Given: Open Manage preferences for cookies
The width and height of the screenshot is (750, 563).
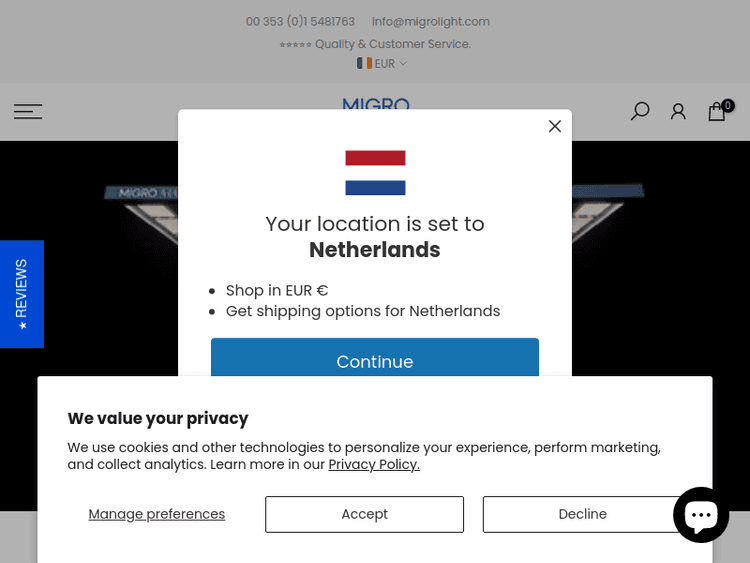Looking at the screenshot, I should tap(157, 514).
